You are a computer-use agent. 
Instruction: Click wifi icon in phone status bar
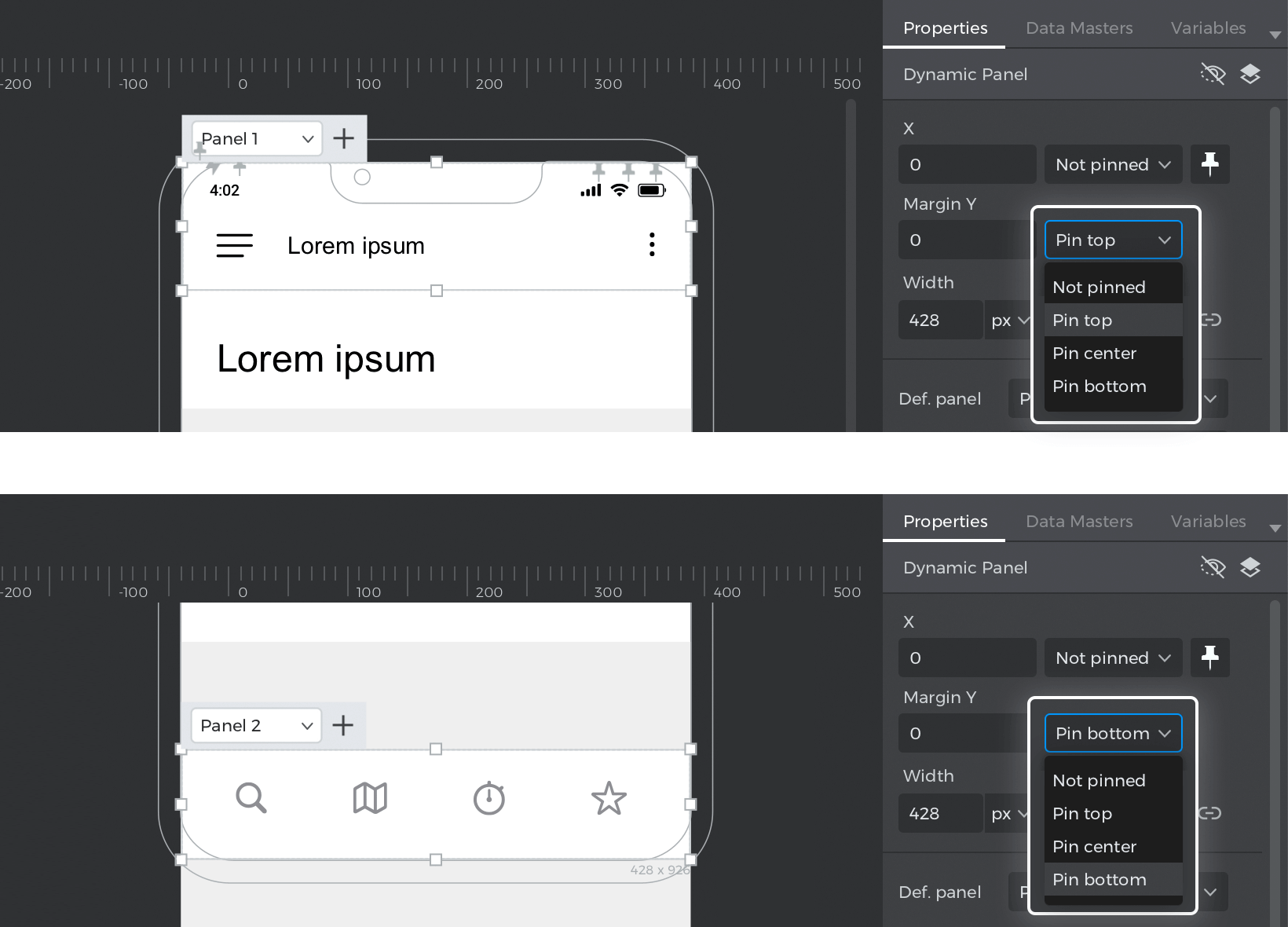click(620, 190)
